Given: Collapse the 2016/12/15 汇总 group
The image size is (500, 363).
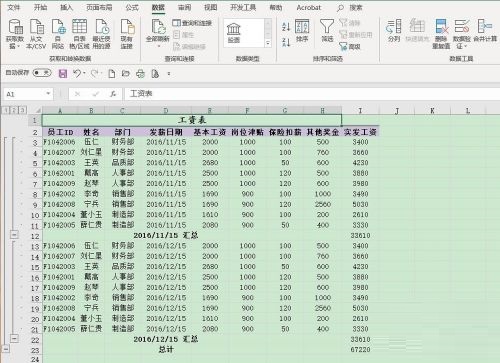Looking at the screenshot, I should pyautogui.click(x=14, y=339).
